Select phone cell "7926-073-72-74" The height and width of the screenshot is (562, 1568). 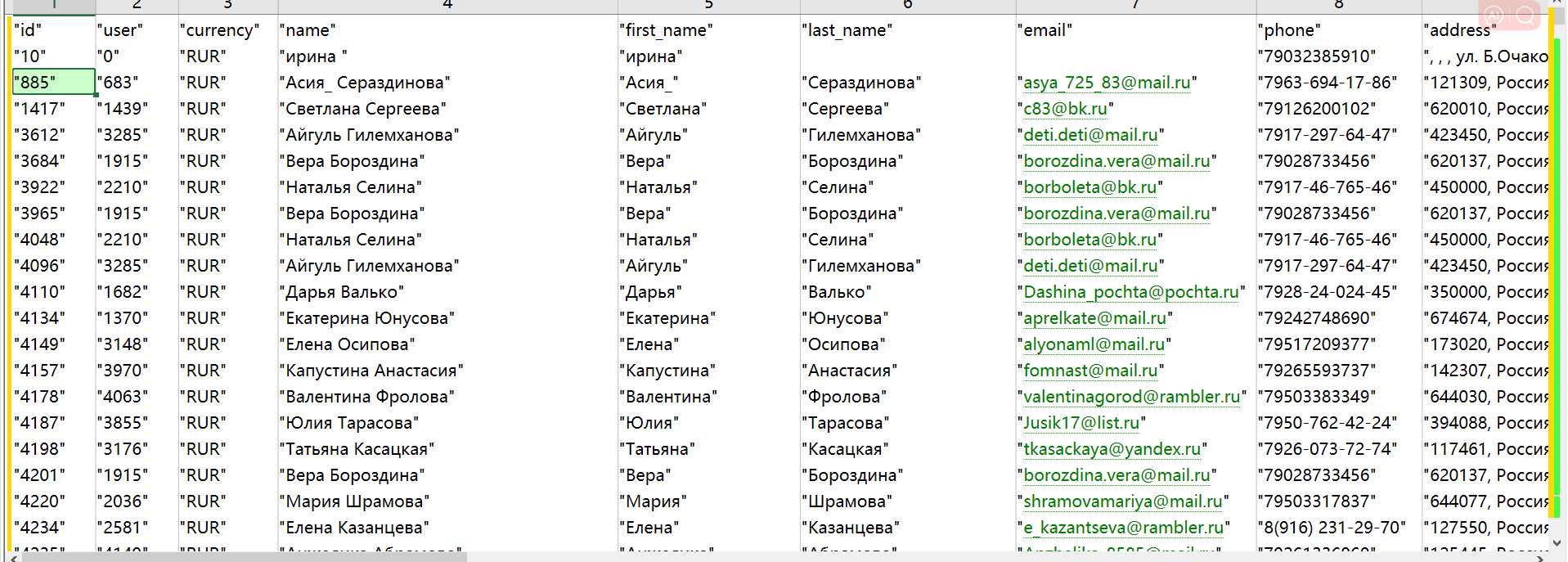click(x=1340, y=449)
